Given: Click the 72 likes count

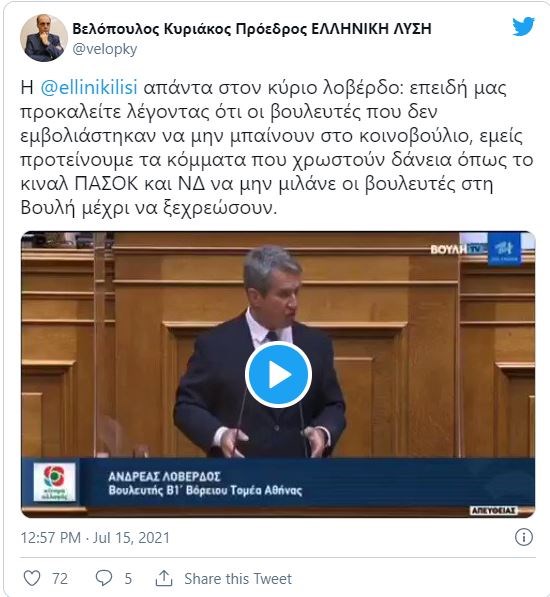Looking at the screenshot, I should (x=60, y=579).
